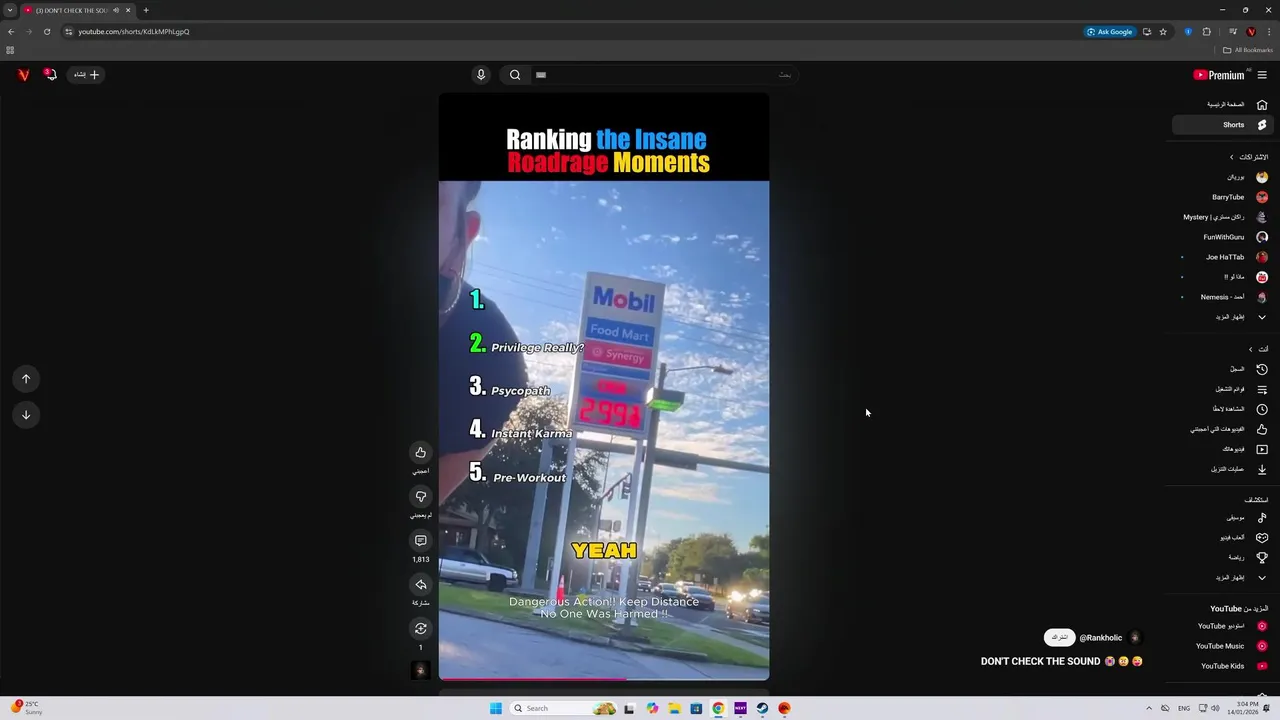Show hidden system tray icons chevron

[x=1149, y=708]
